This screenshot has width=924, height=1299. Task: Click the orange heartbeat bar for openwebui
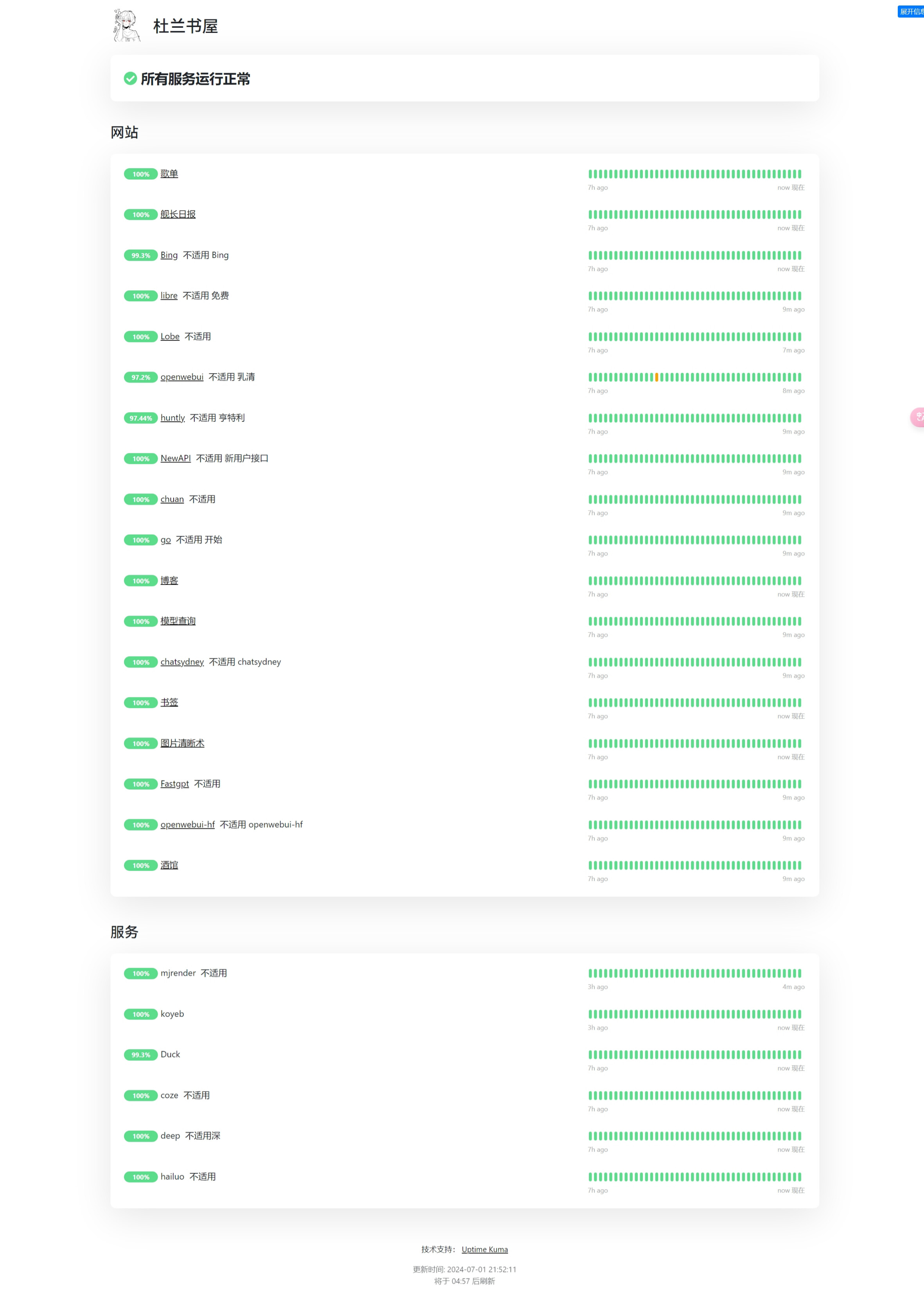(x=657, y=377)
